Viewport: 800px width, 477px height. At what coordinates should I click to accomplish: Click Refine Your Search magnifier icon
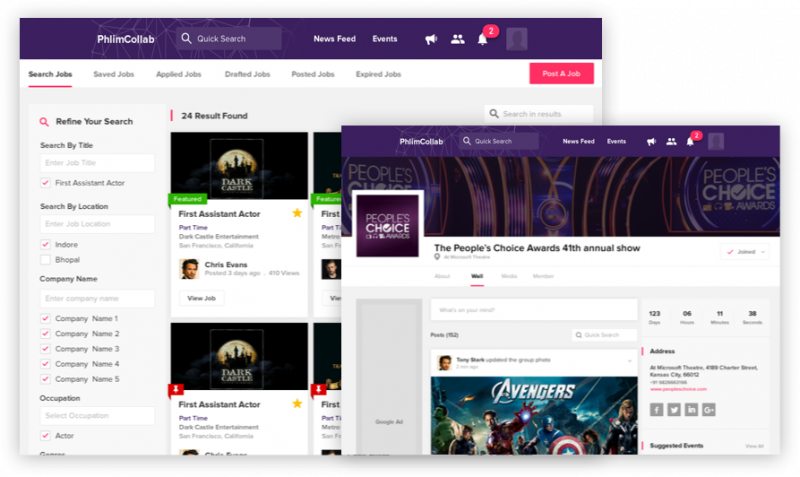click(44, 122)
